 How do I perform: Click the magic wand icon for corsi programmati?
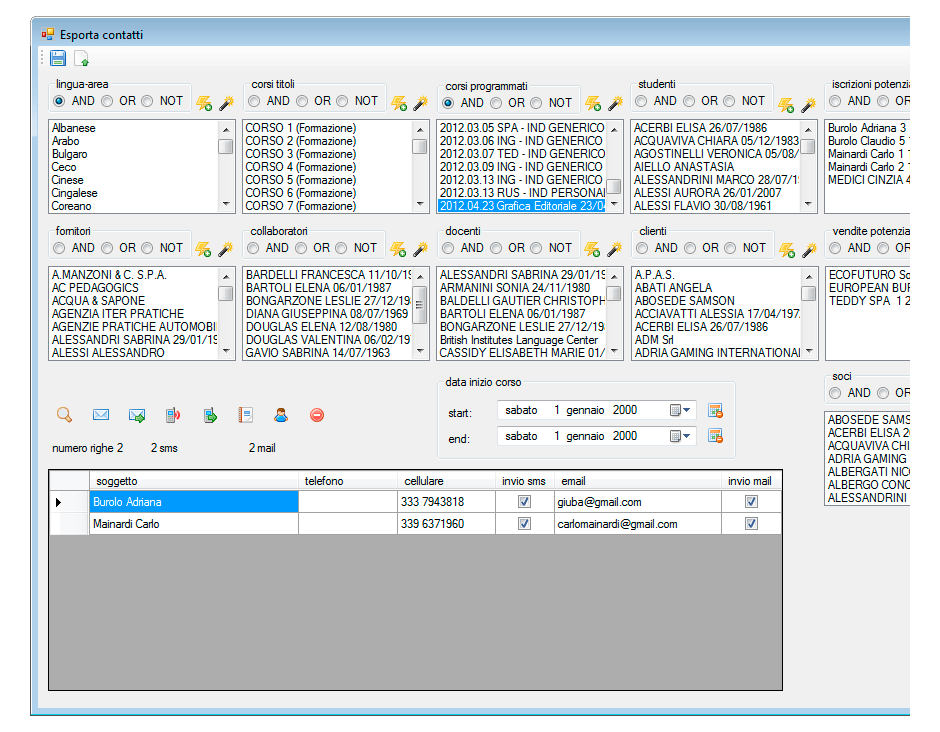614,103
